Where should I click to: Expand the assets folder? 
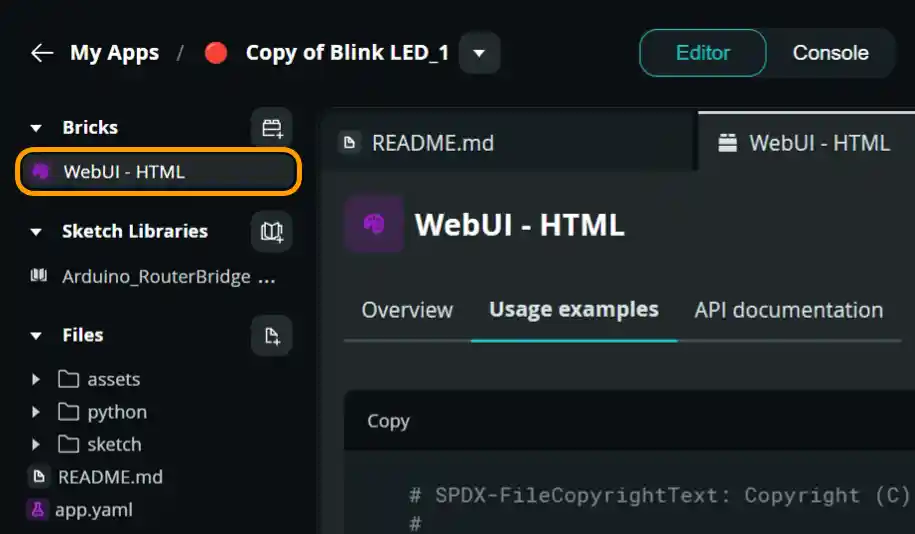pyautogui.click(x=37, y=380)
